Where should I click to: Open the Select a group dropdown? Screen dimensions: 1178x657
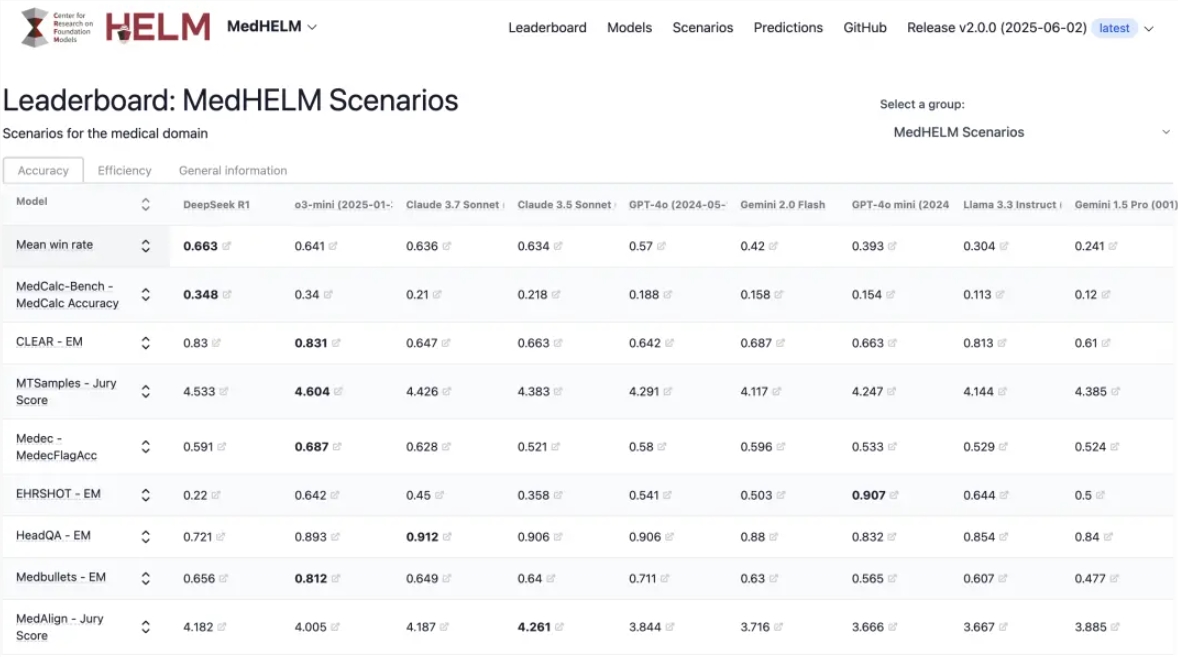pos(1030,132)
